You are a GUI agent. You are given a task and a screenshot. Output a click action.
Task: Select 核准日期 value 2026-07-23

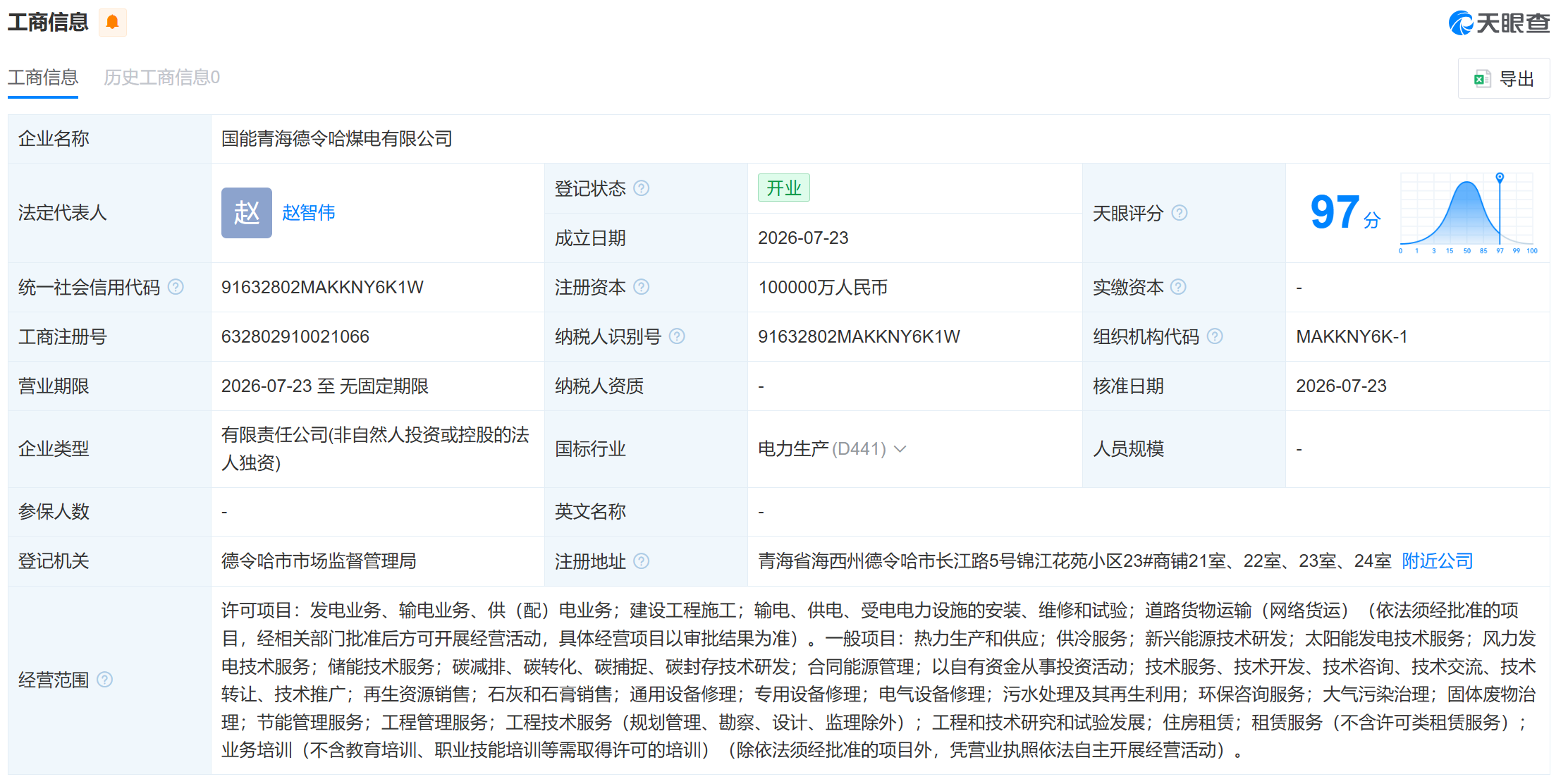coord(1341,386)
